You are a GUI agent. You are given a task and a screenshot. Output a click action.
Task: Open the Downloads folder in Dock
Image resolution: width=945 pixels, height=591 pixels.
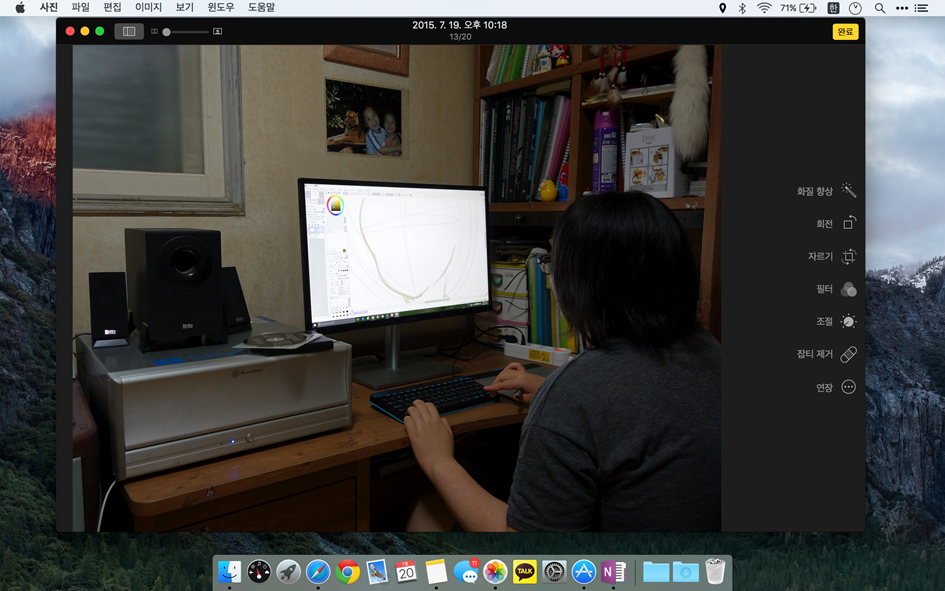tap(686, 571)
